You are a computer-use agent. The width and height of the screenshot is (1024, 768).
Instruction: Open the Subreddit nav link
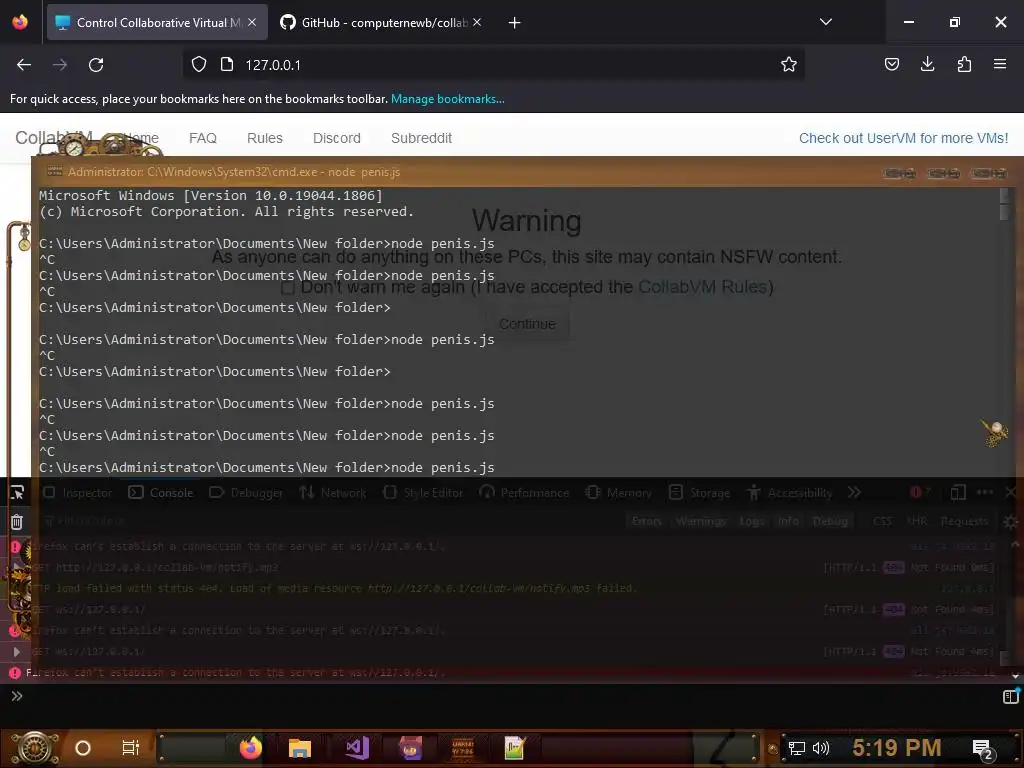tap(421, 138)
